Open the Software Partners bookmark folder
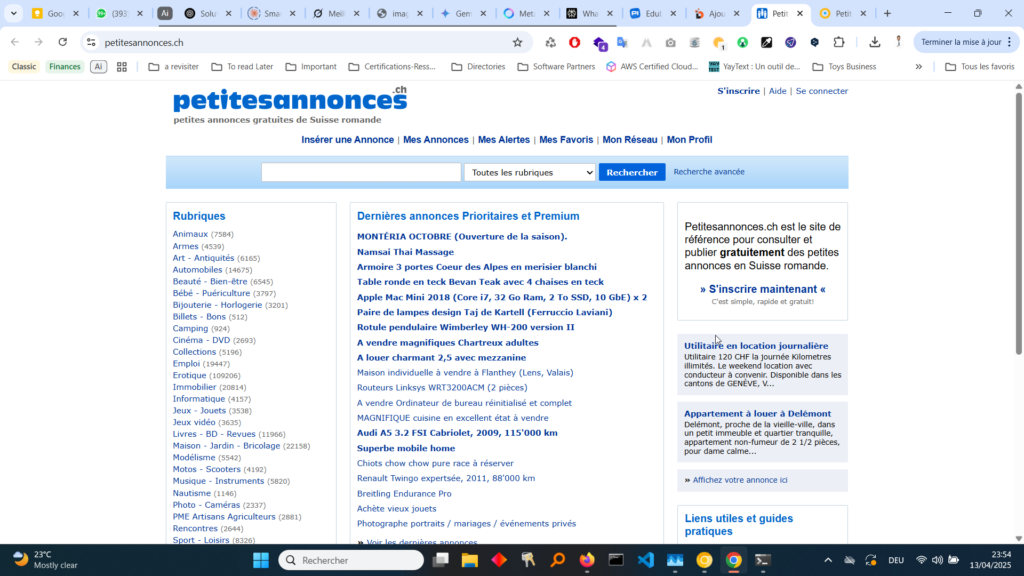The image size is (1024, 576). coord(556,67)
